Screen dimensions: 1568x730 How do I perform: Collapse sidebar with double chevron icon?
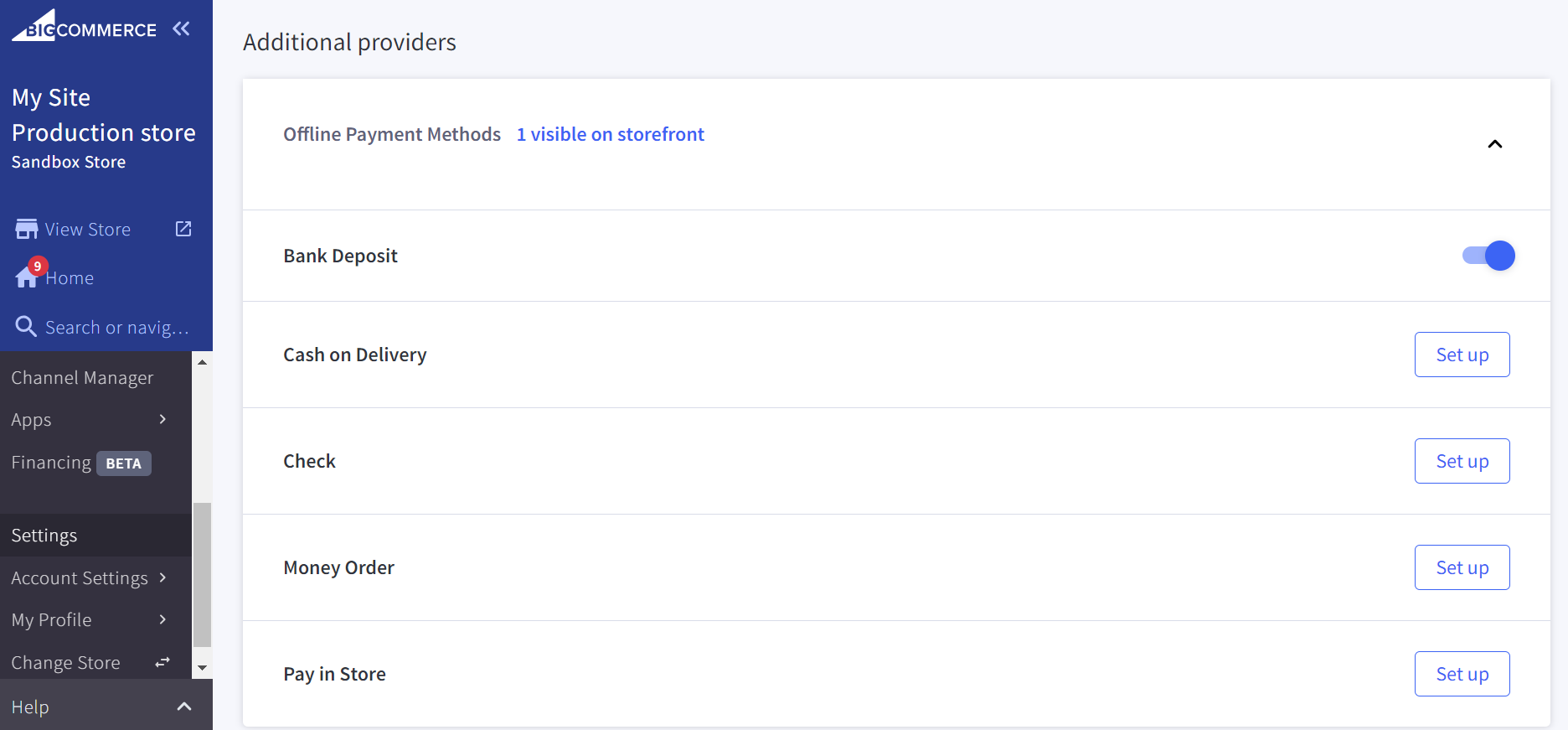click(181, 28)
